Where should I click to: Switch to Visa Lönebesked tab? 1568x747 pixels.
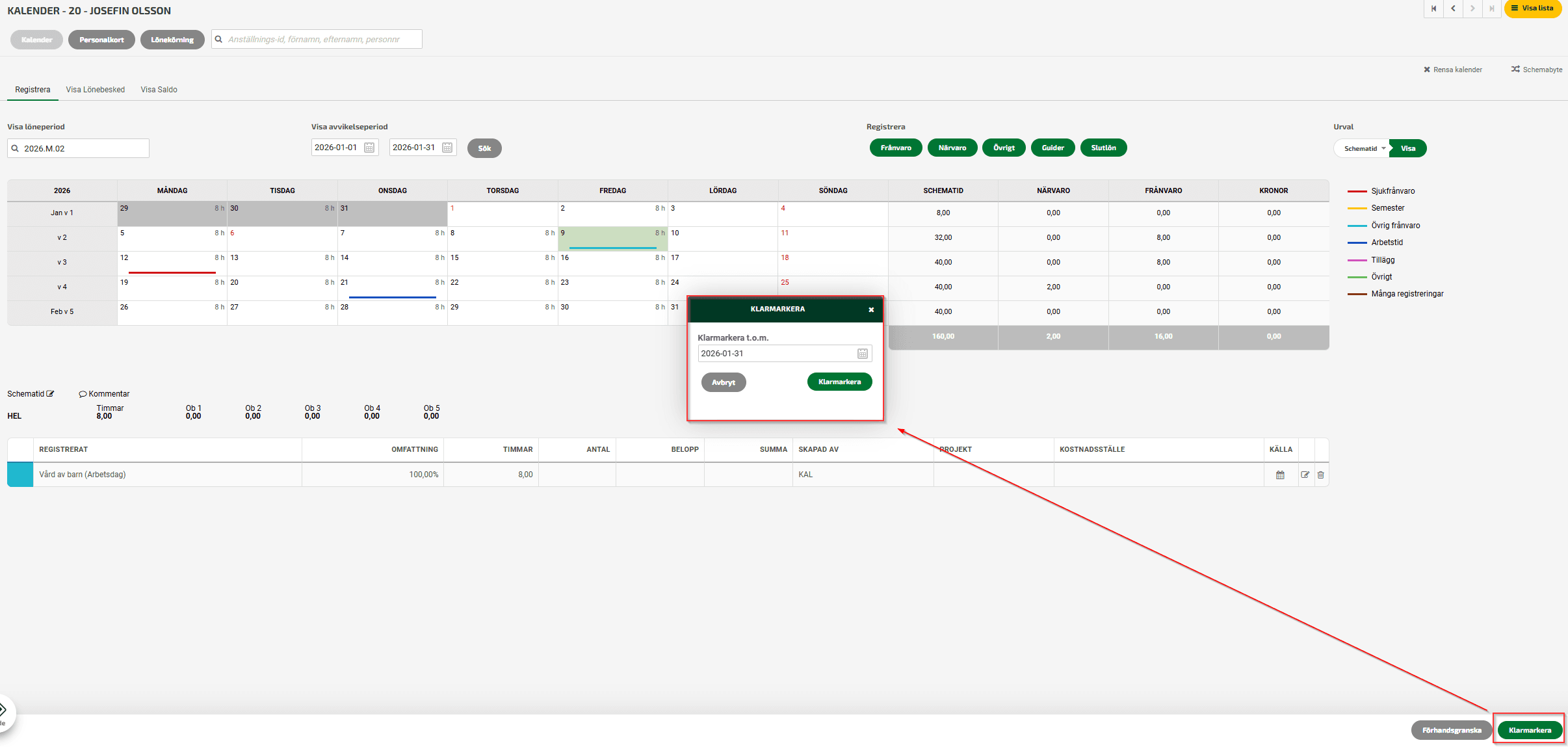pyautogui.click(x=95, y=90)
